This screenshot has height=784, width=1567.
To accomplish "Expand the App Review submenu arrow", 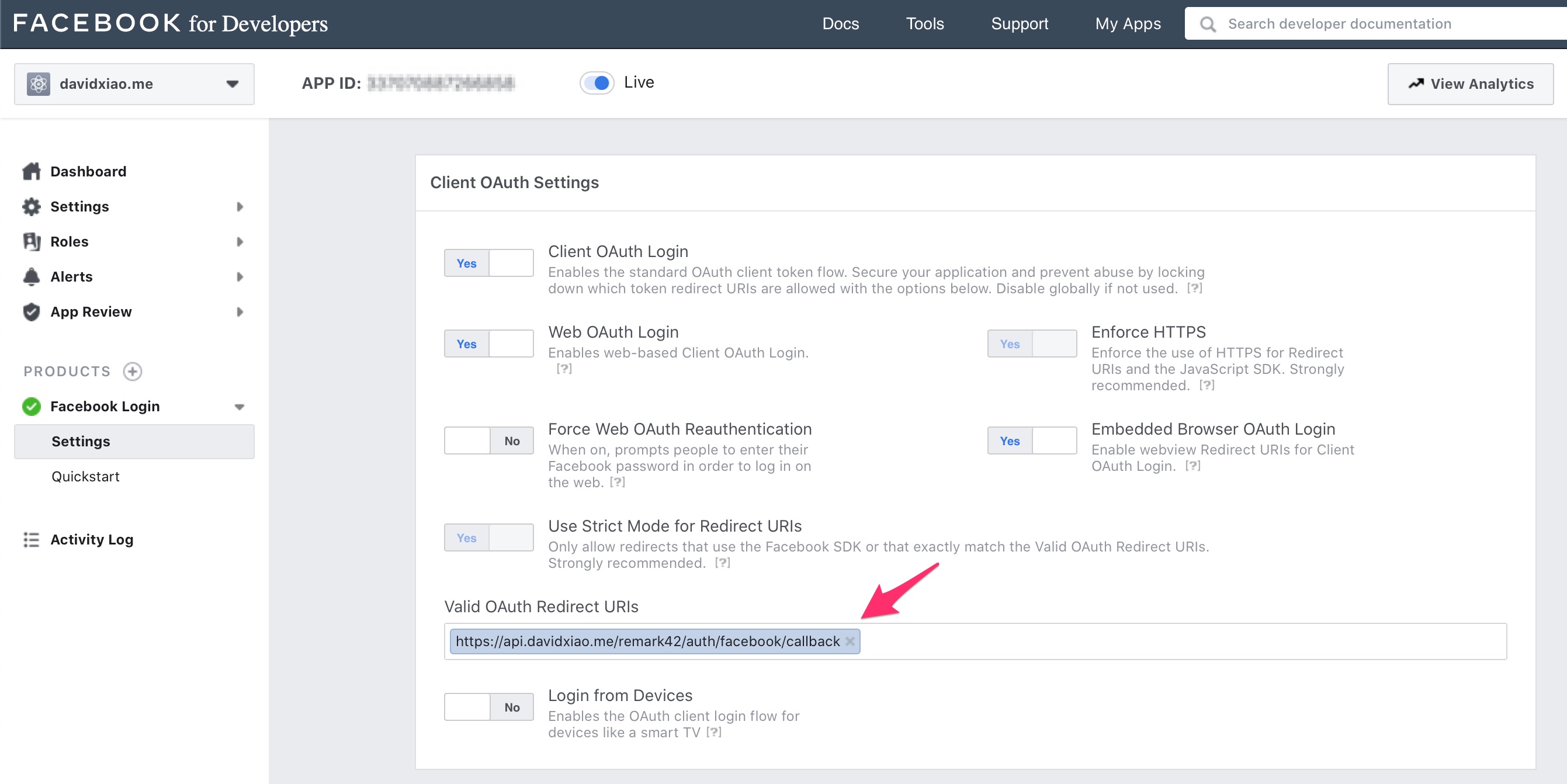I will (x=240, y=312).
